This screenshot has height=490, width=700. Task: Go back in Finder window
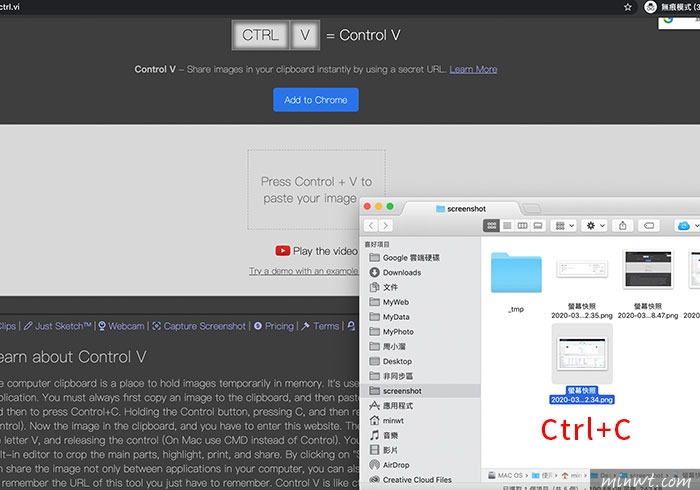(x=371, y=225)
